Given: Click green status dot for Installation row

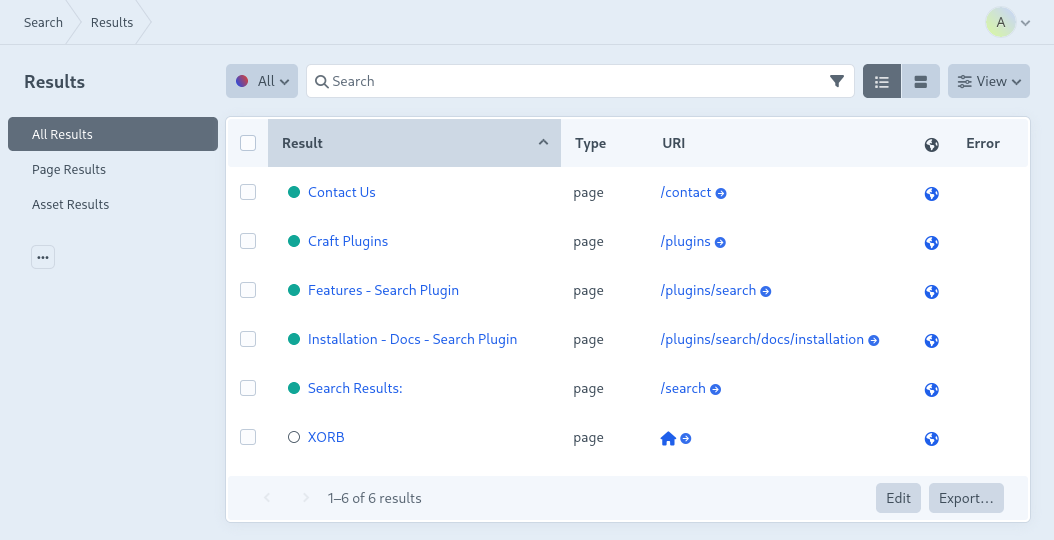Looking at the screenshot, I should coord(294,339).
